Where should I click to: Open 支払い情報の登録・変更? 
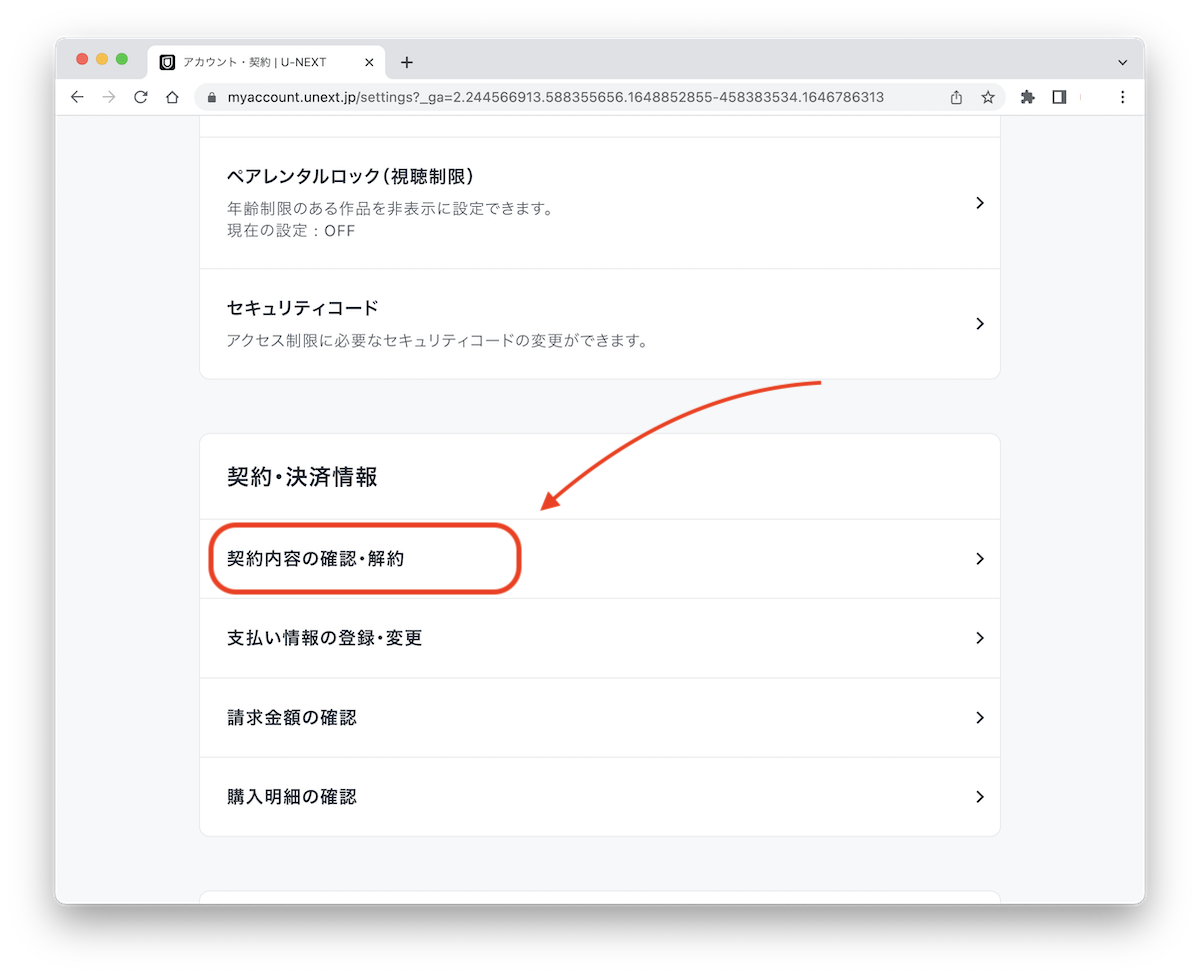pyautogui.click(x=323, y=638)
